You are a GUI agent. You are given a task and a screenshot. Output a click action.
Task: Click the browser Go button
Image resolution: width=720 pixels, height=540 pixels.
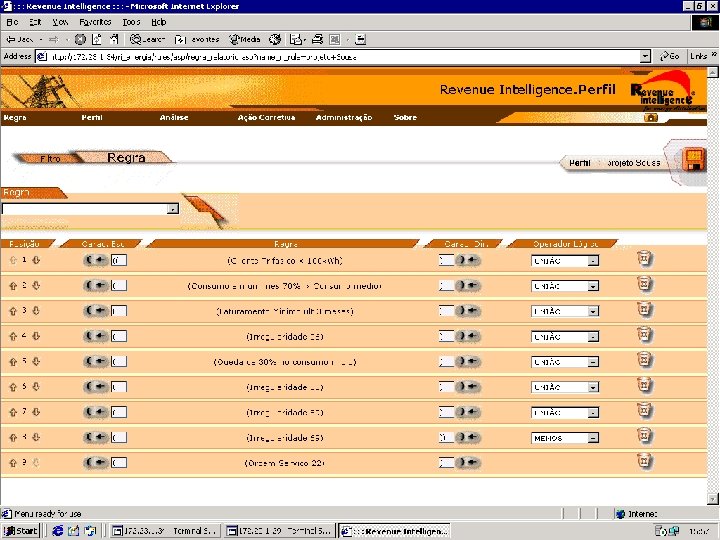point(669,56)
